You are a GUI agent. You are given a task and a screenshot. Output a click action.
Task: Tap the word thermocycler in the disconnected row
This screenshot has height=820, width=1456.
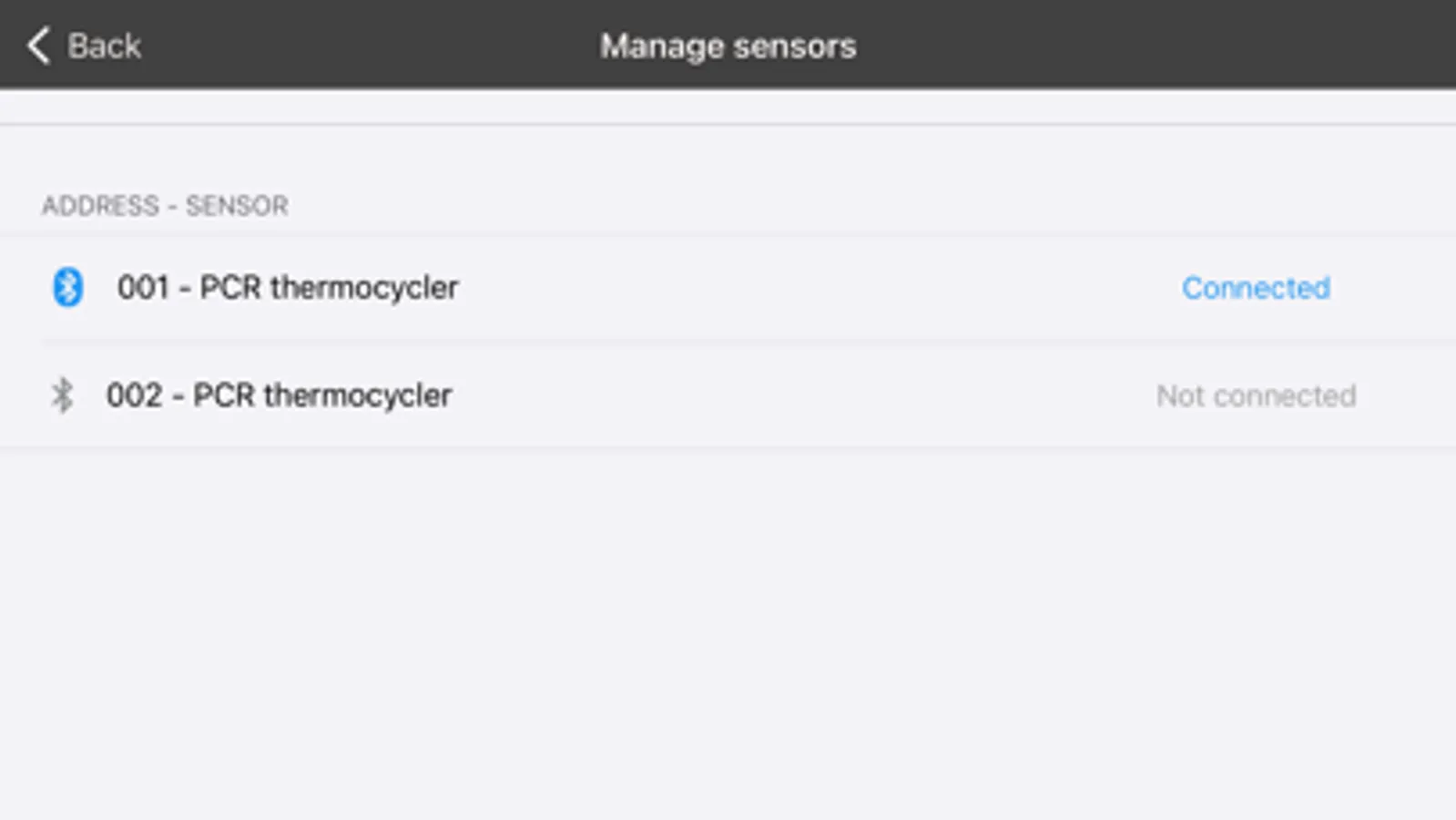coord(357,395)
